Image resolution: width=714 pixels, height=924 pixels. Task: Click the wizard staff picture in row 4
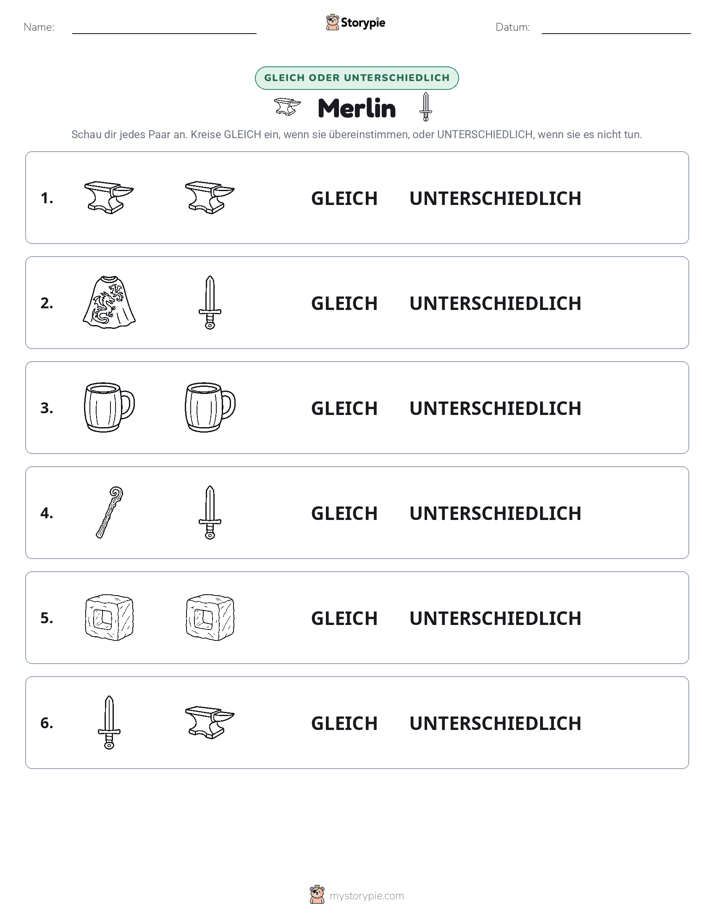[110, 512]
